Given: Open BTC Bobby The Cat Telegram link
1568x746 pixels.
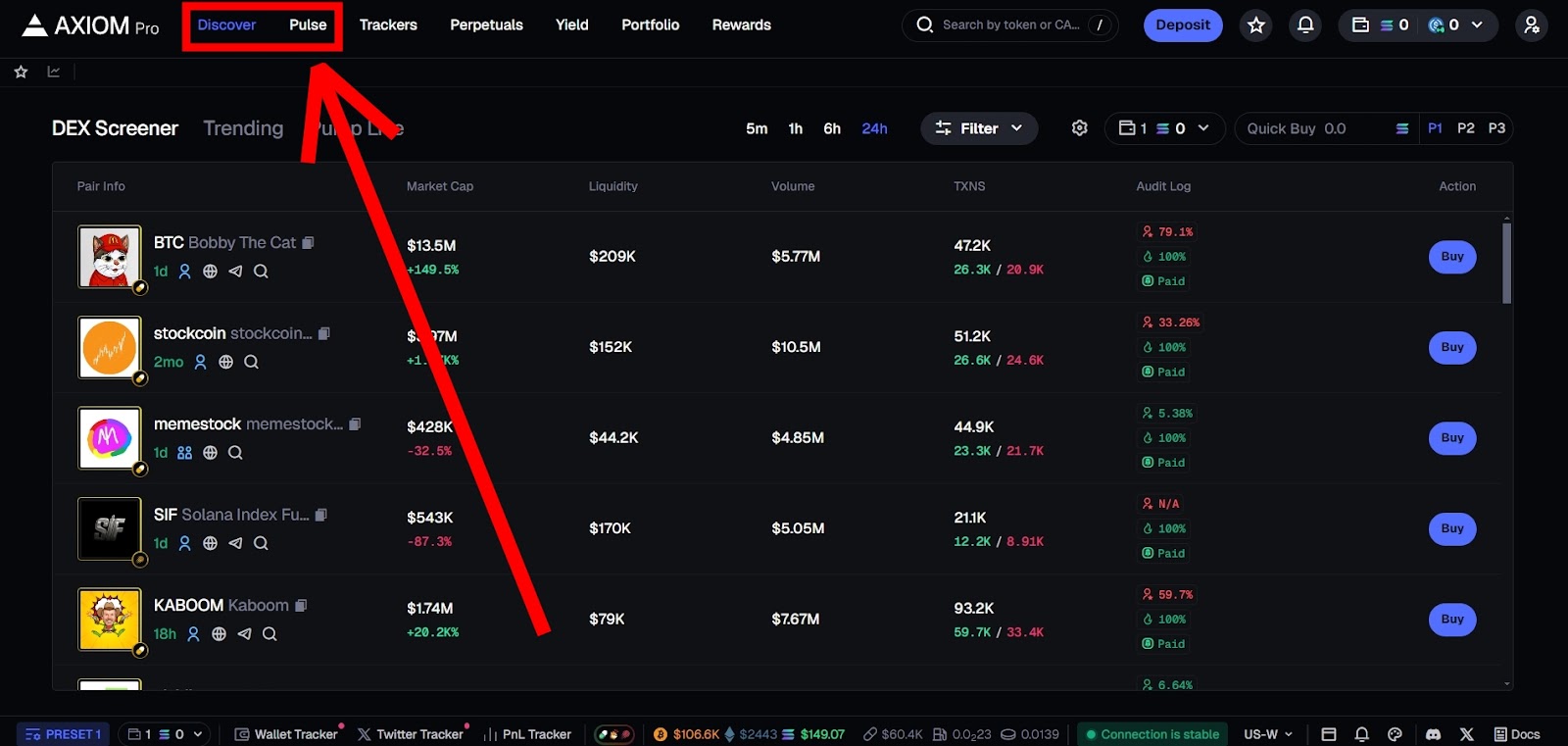Looking at the screenshot, I should [x=235, y=272].
